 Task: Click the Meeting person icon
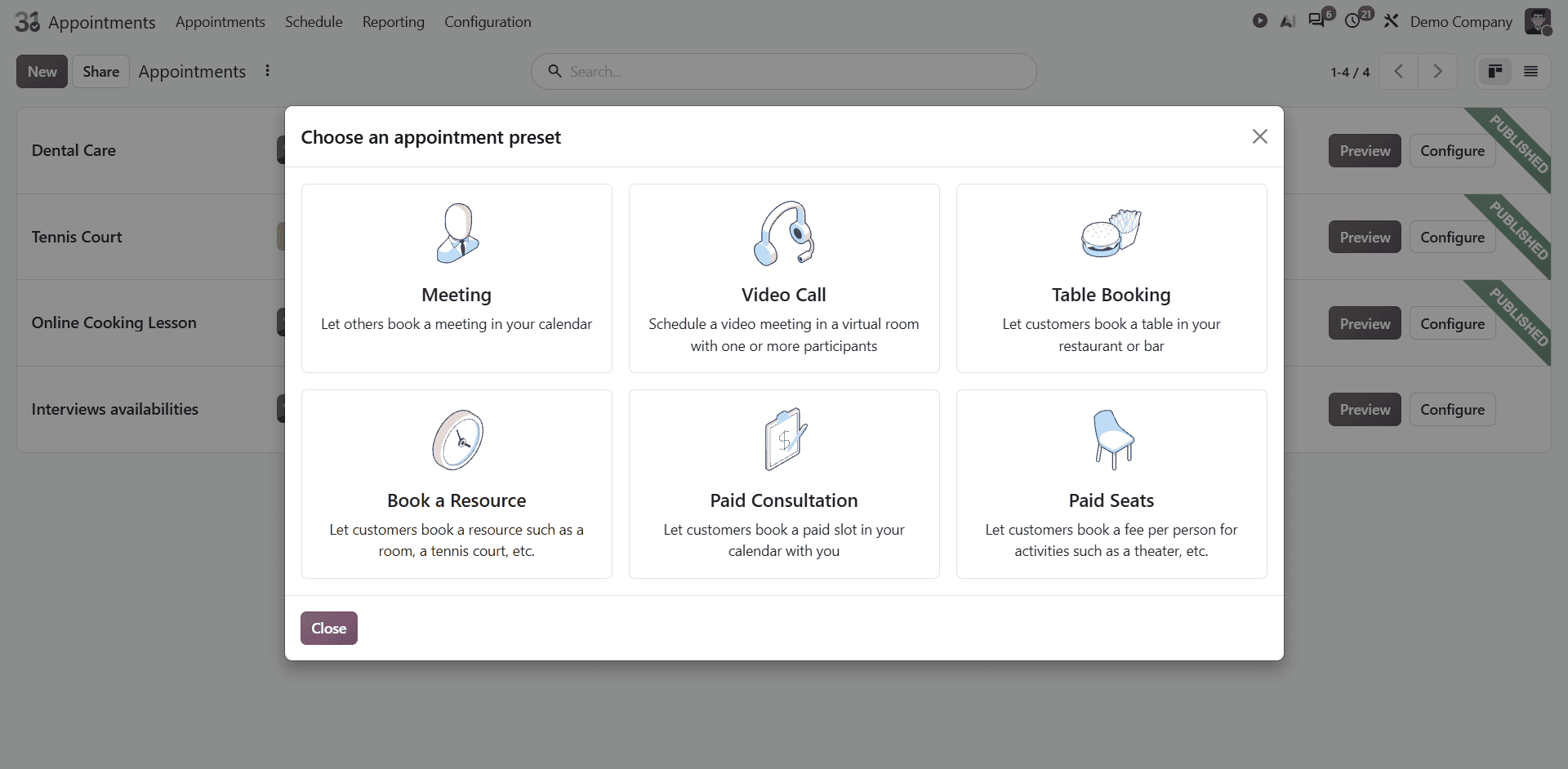pyautogui.click(x=457, y=233)
